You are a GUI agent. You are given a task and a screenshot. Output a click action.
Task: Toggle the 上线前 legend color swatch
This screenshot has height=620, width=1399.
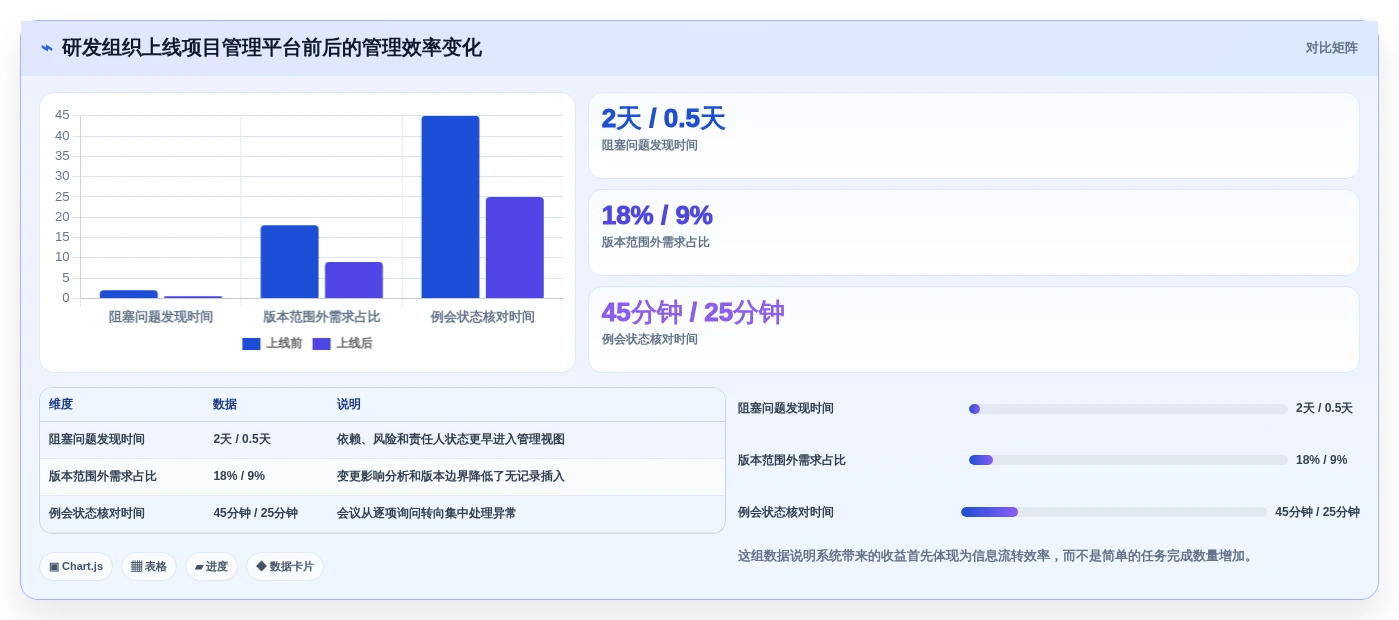pos(251,344)
